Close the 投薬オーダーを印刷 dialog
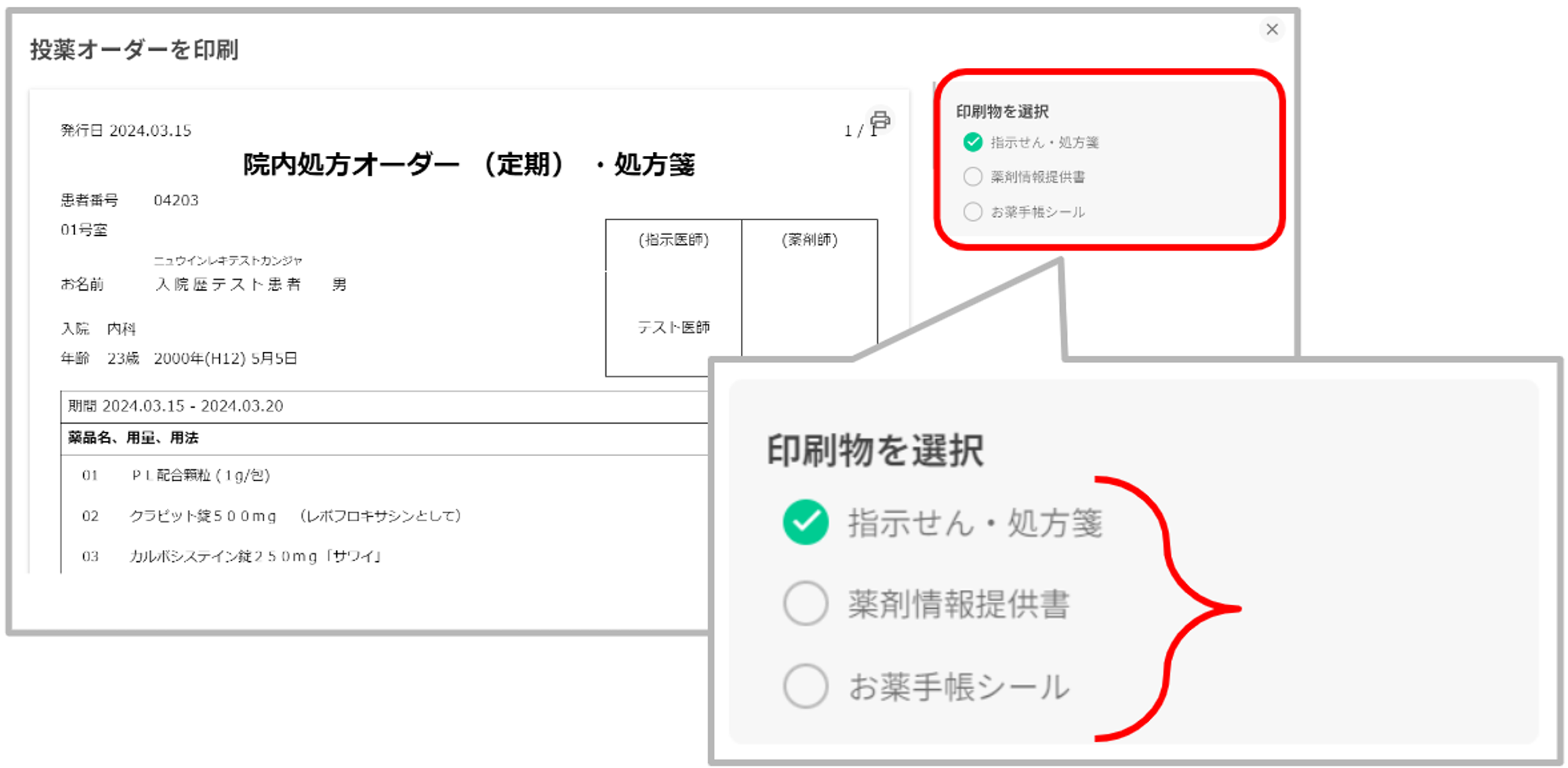This screenshot has width=1568, height=768. pos(1272,30)
